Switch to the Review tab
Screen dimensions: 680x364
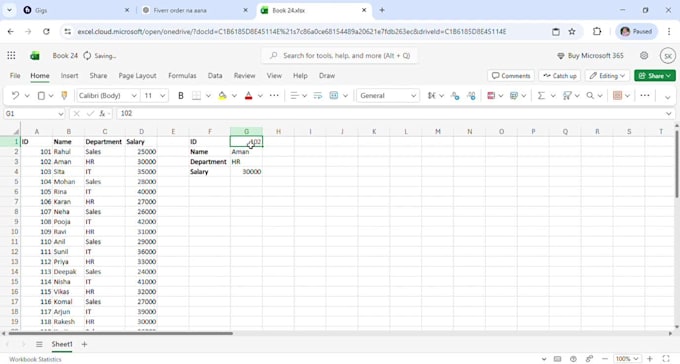245,75
